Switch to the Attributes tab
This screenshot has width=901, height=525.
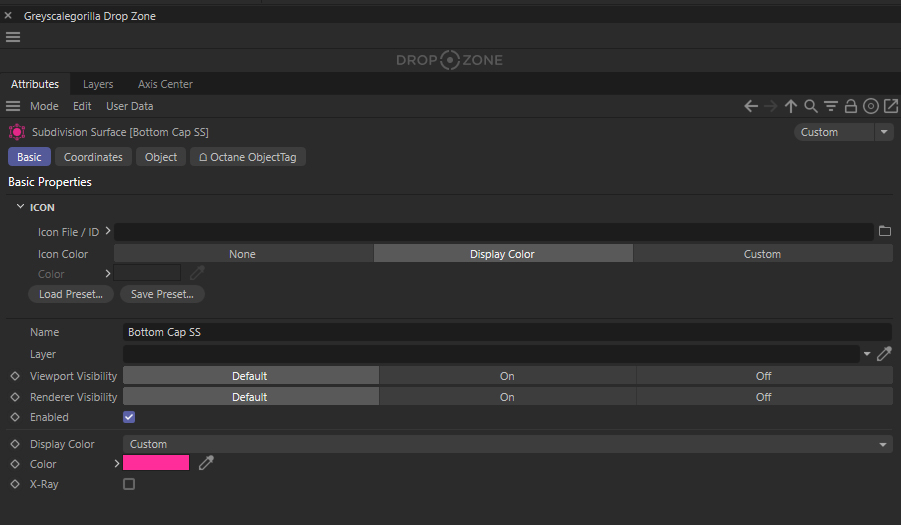(35, 84)
